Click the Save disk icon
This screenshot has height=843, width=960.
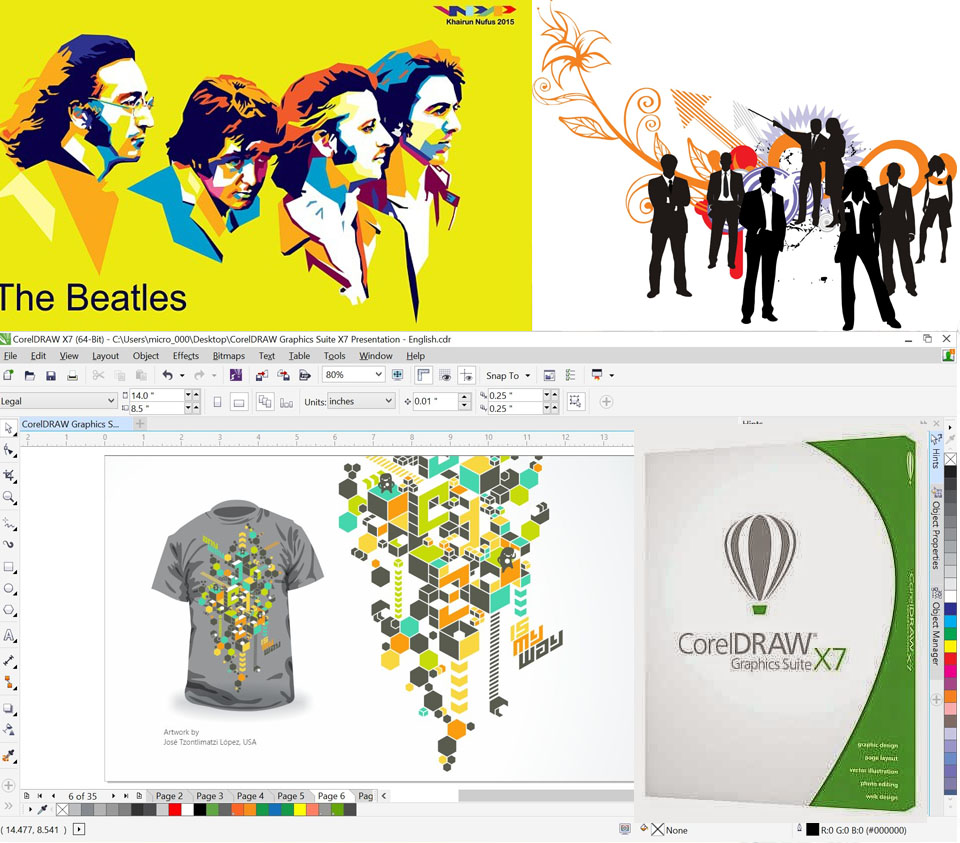point(51,375)
